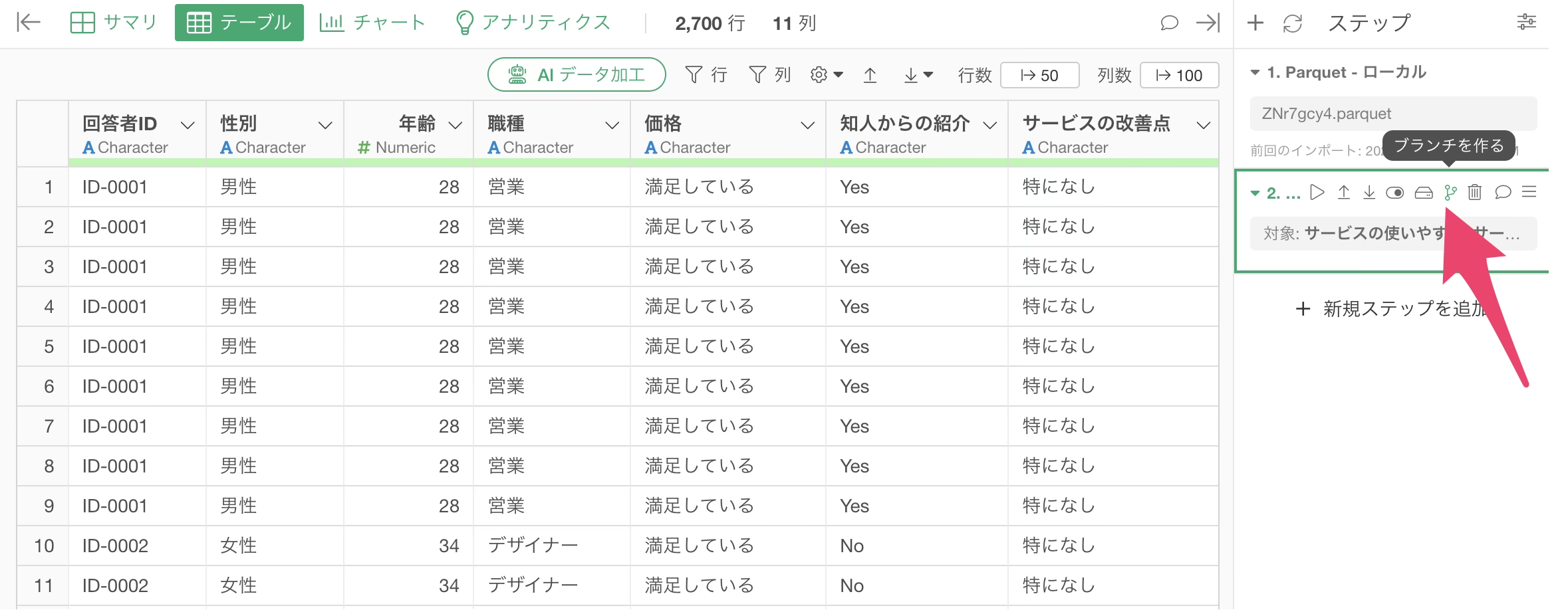Click the refresh icon in Steps panel

1292,23
